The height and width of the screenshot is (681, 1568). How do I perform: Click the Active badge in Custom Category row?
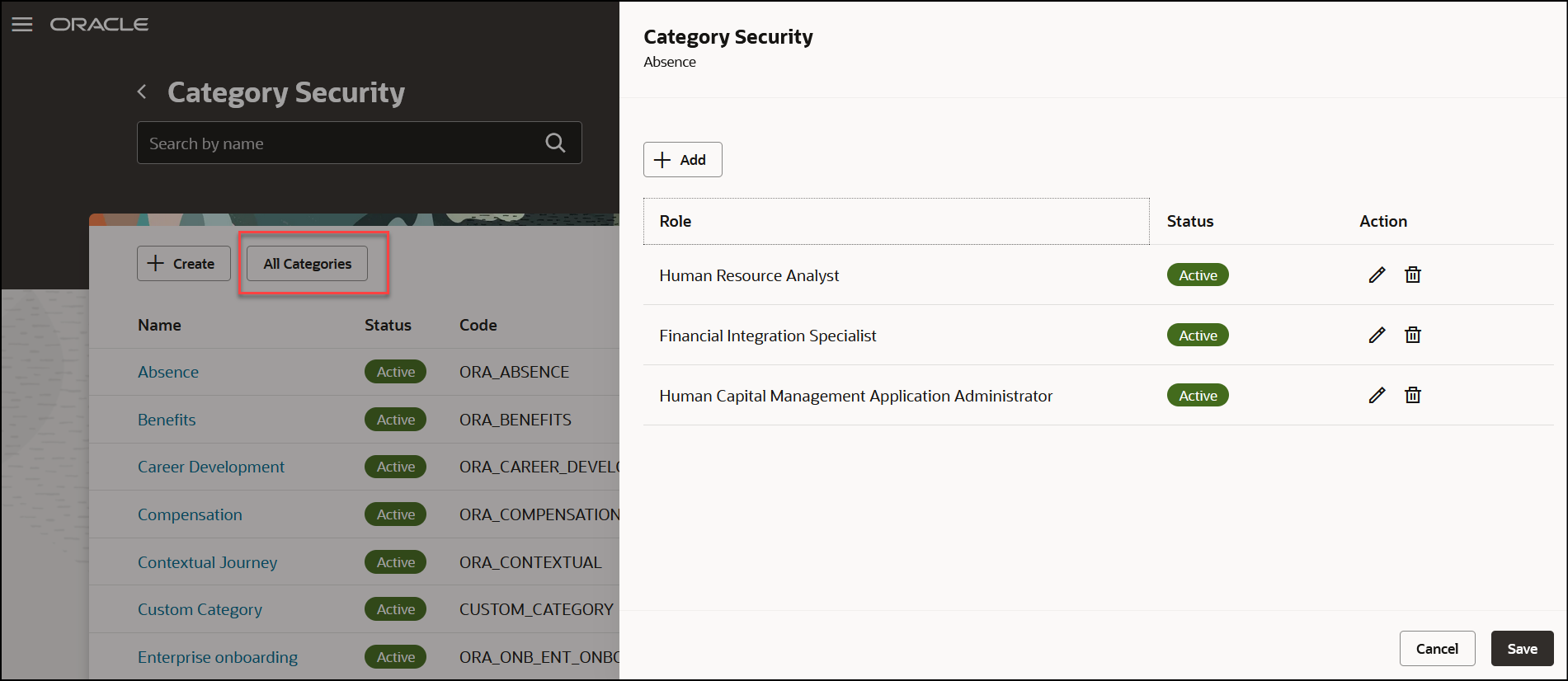point(395,609)
